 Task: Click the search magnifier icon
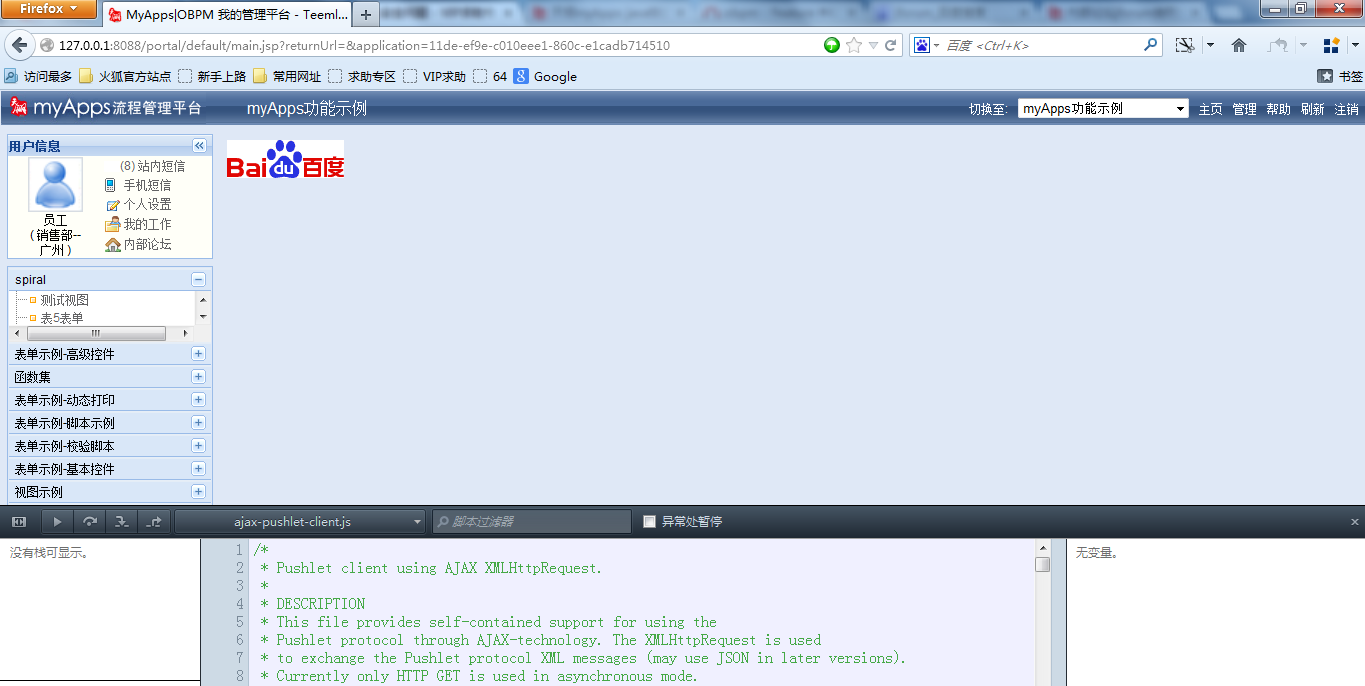pyautogui.click(x=1151, y=45)
